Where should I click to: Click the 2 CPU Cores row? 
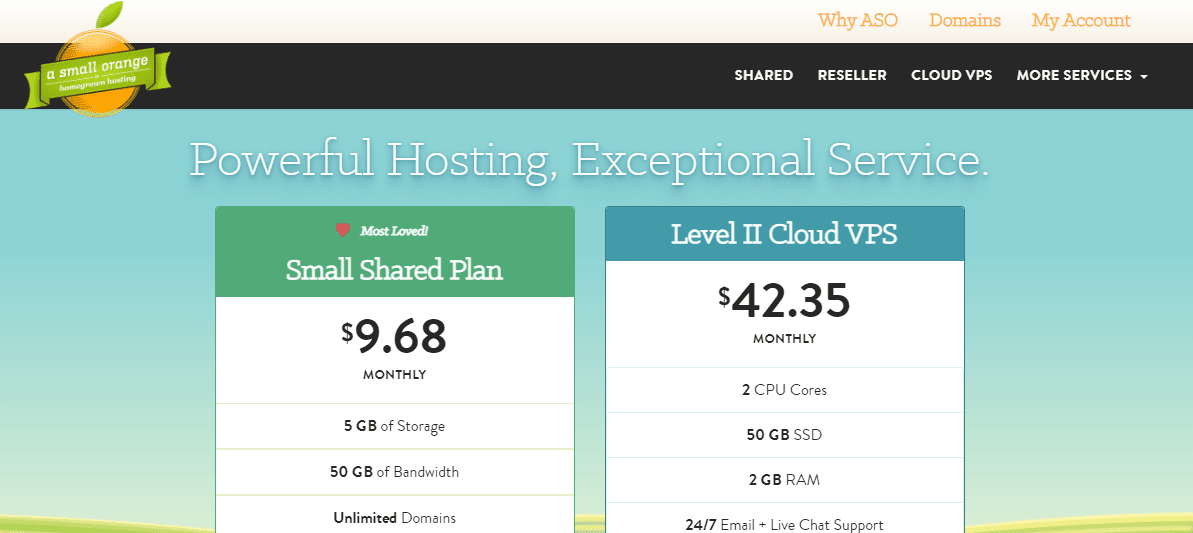point(784,390)
